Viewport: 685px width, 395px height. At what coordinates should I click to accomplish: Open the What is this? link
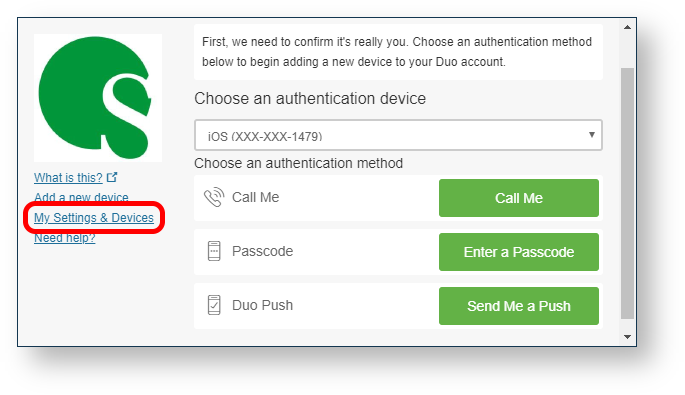pos(68,178)
